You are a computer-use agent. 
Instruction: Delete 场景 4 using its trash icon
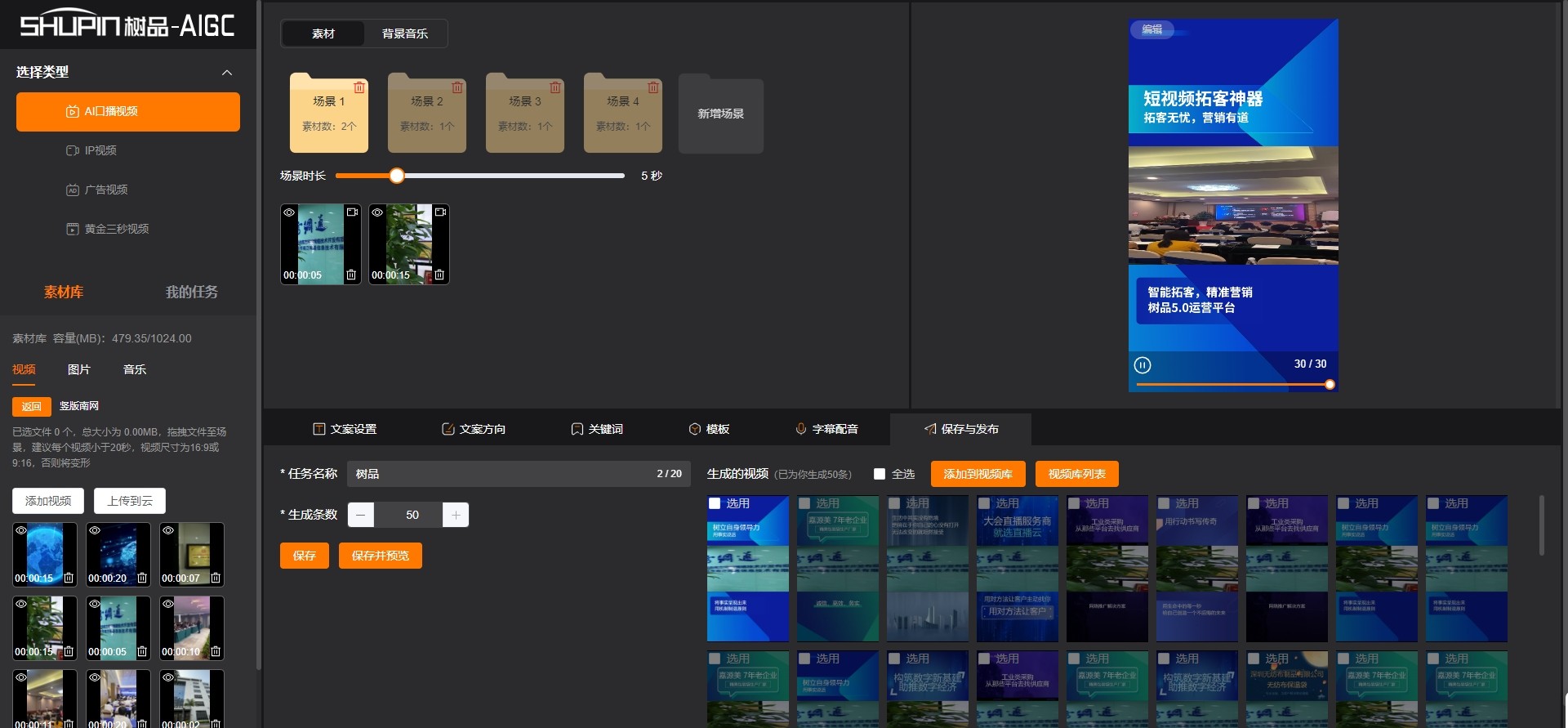pyautogui.click(x=653, y=87)
